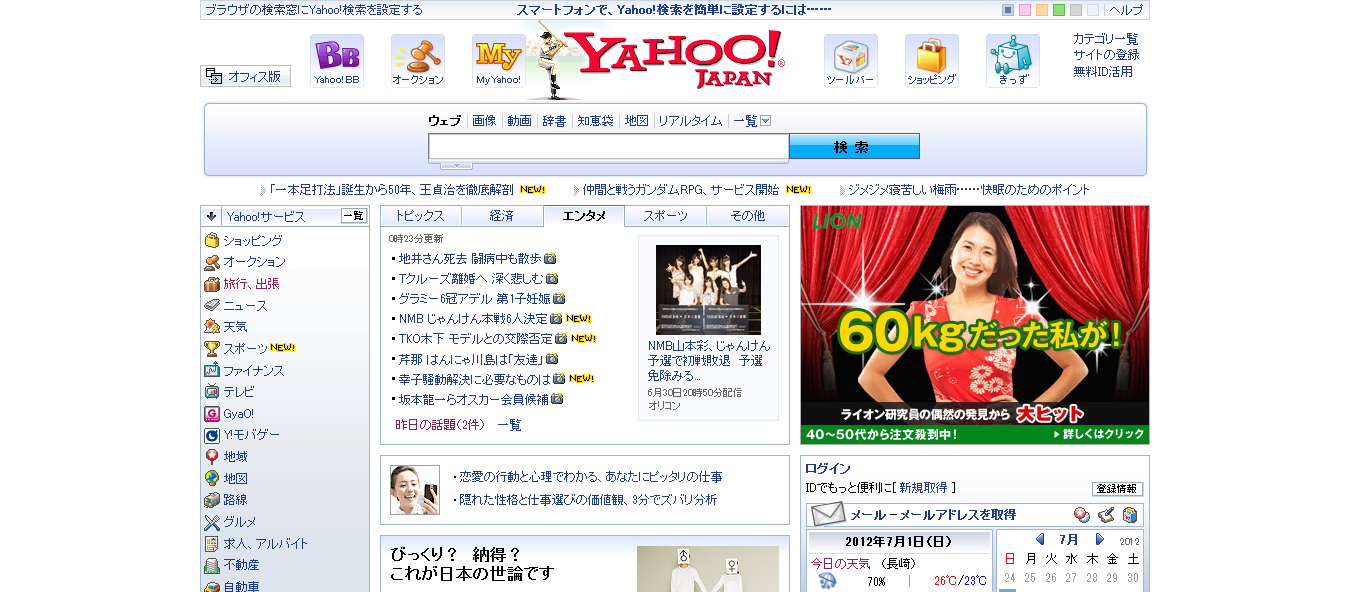Go to previous month in calendar
Viewport: 1349px width, 592px height.
(x=1040, y=539)
